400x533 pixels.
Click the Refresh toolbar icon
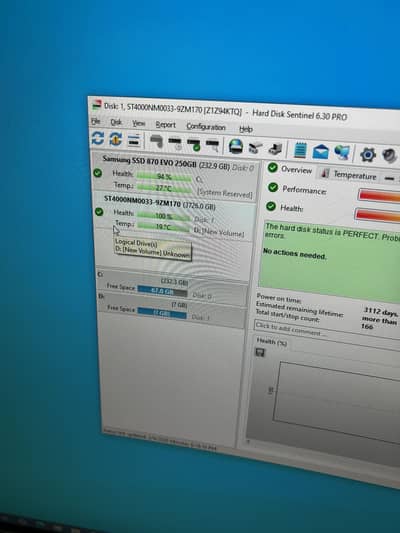(98, 138)
